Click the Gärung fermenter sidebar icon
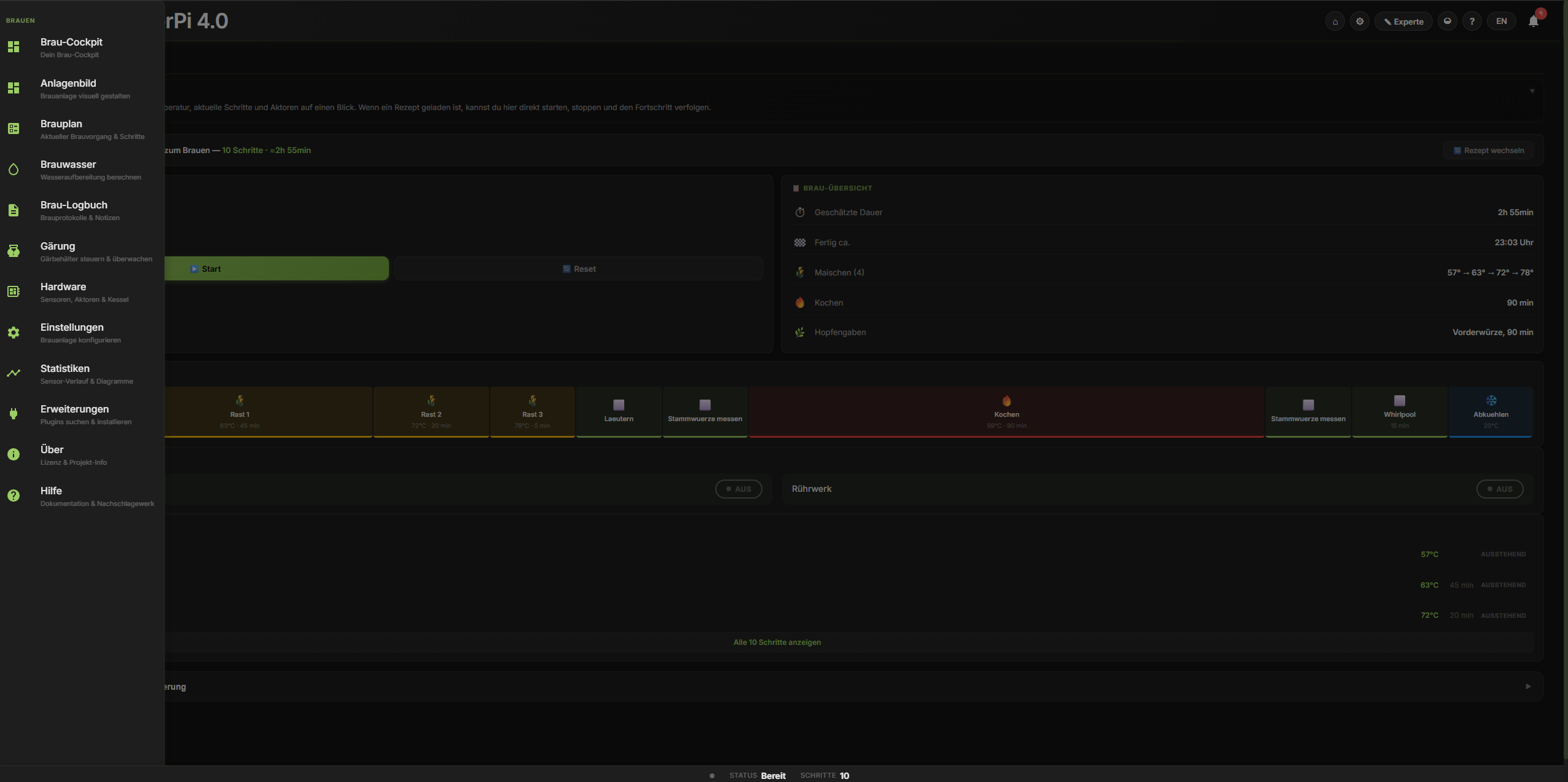1568x782 pixels. click(14, 251)
